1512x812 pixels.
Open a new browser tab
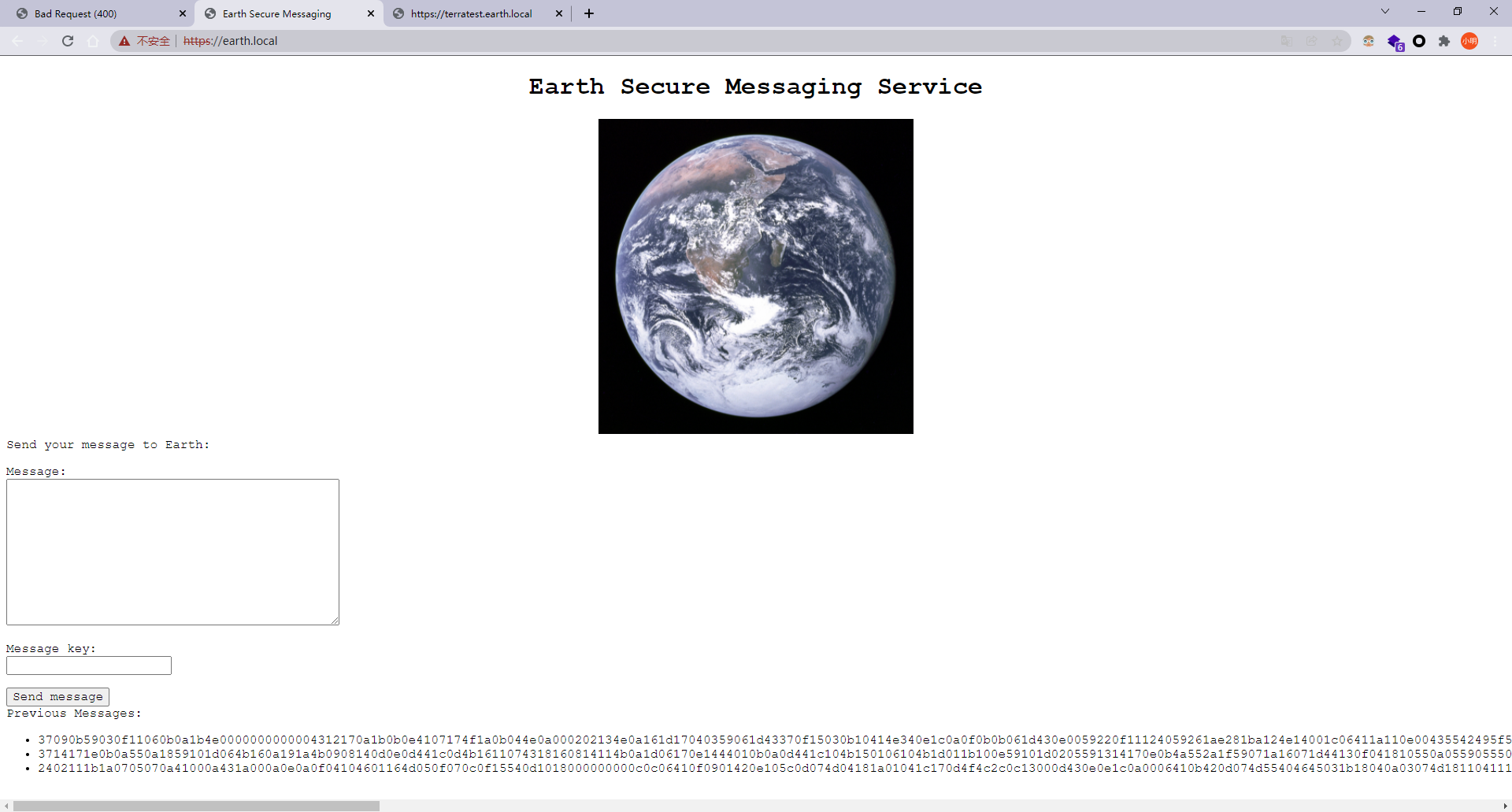pos(589,13)
